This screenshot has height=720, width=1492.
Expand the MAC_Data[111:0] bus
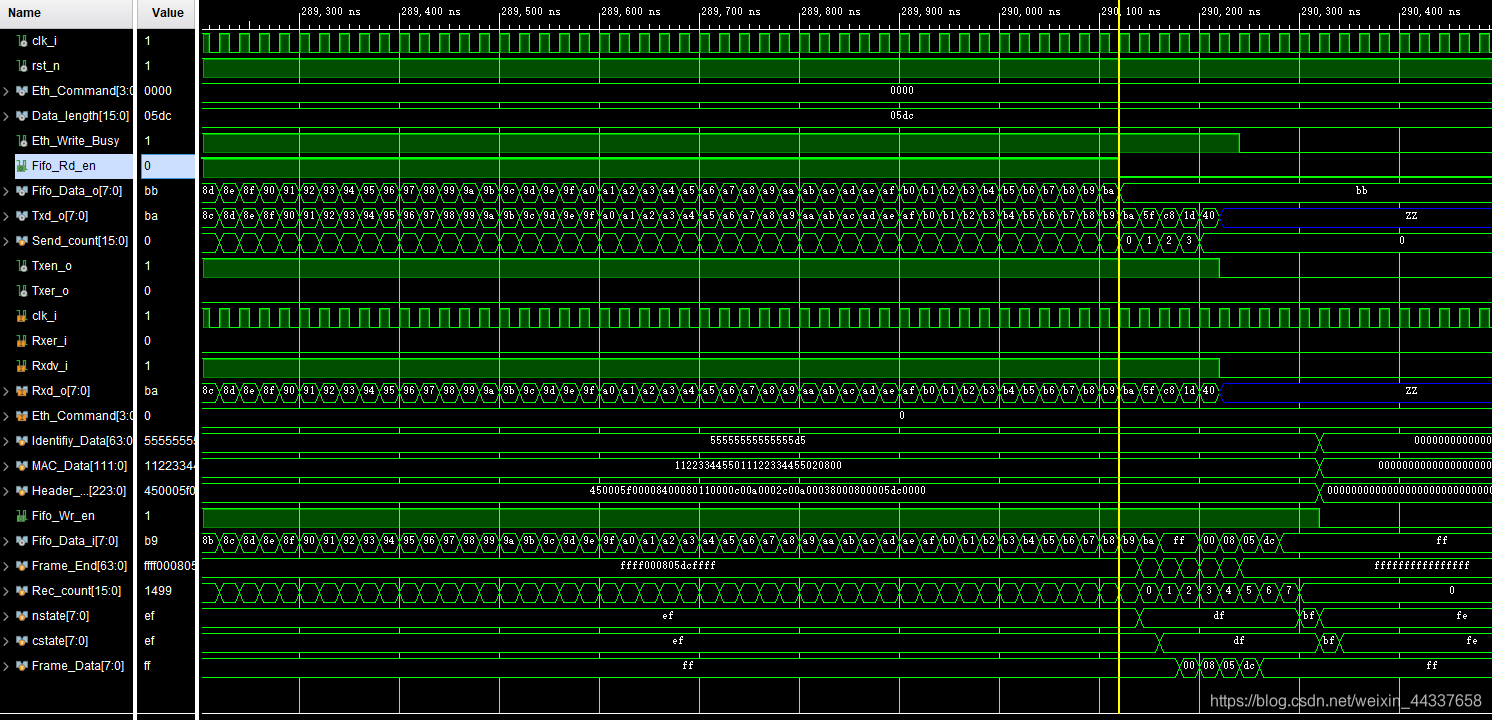(x=7, y=466)
